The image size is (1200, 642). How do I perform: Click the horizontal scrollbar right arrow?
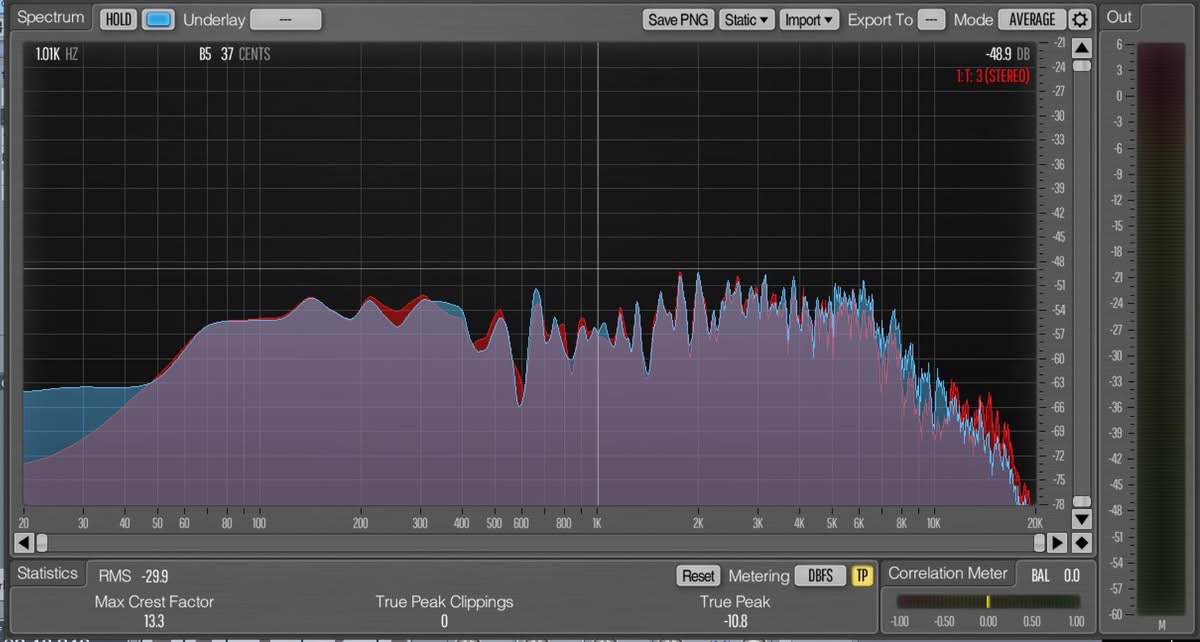(1057, 543)
